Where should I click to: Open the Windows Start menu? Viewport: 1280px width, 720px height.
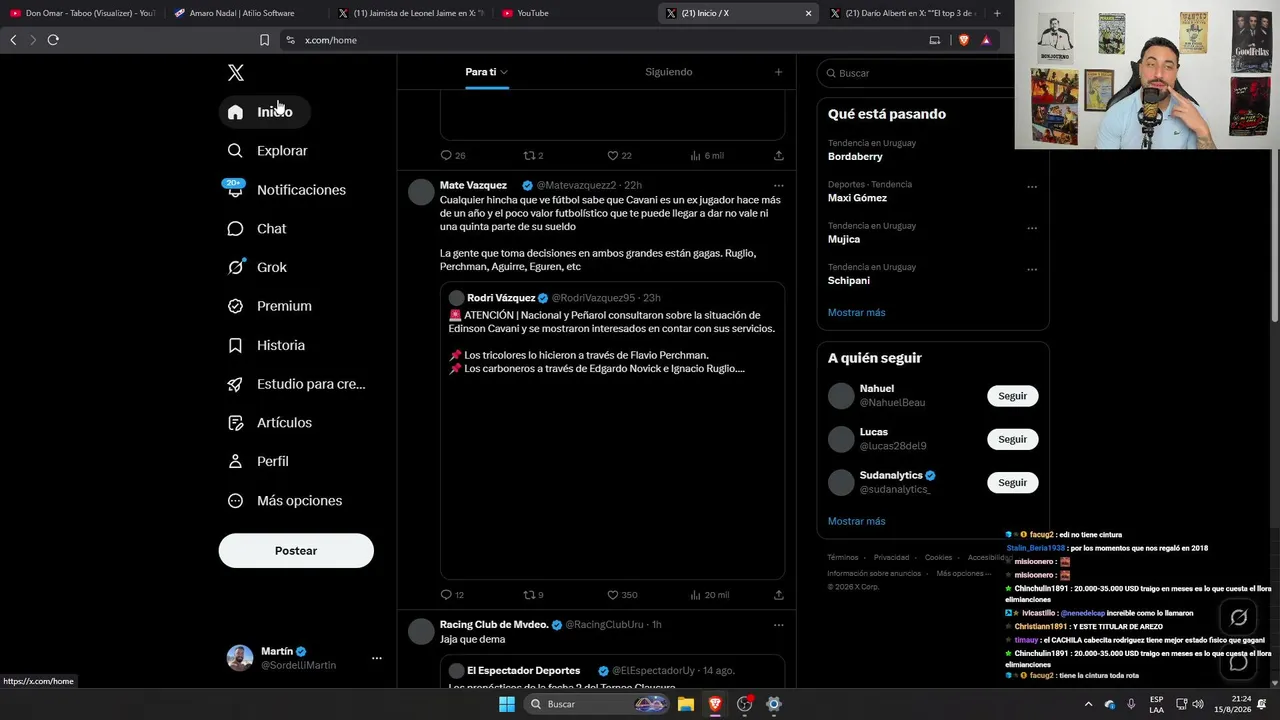(x=507, y=704)
